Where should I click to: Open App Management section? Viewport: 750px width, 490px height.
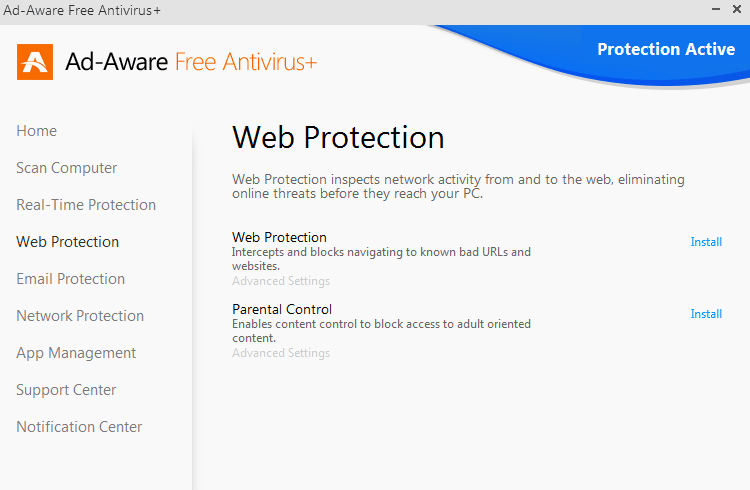(x=76, y=353)
